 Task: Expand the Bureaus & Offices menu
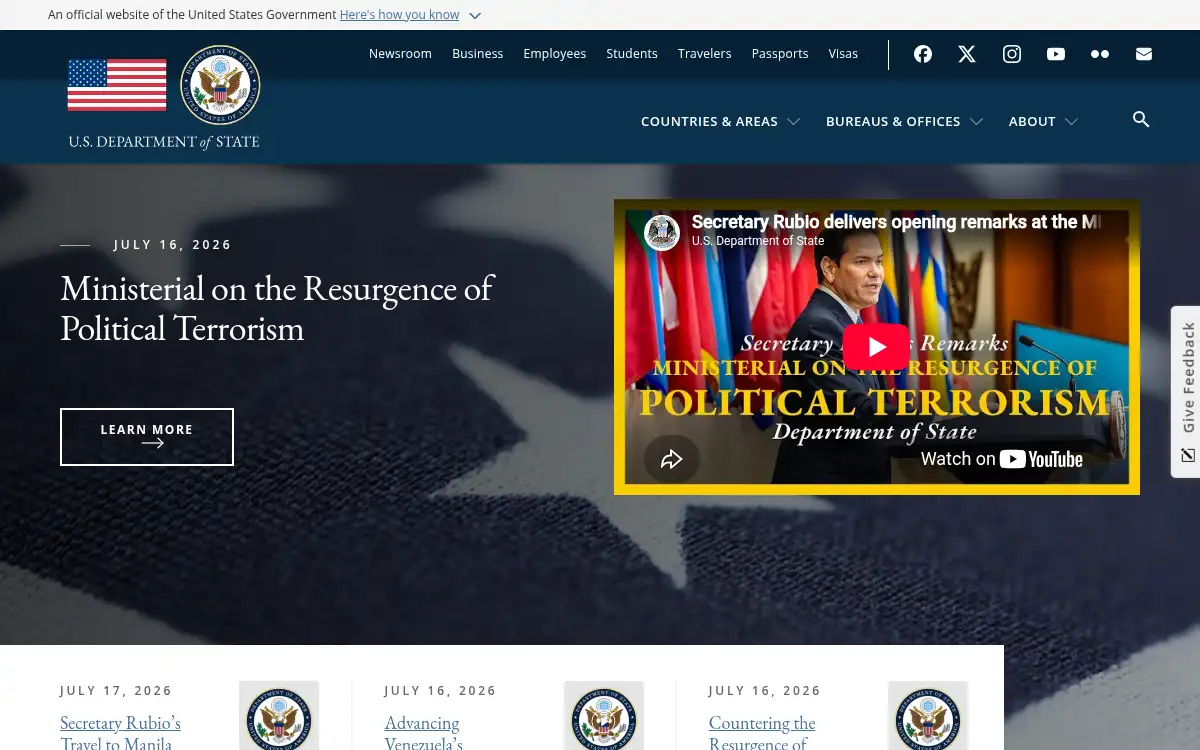[x=904, y=121]
